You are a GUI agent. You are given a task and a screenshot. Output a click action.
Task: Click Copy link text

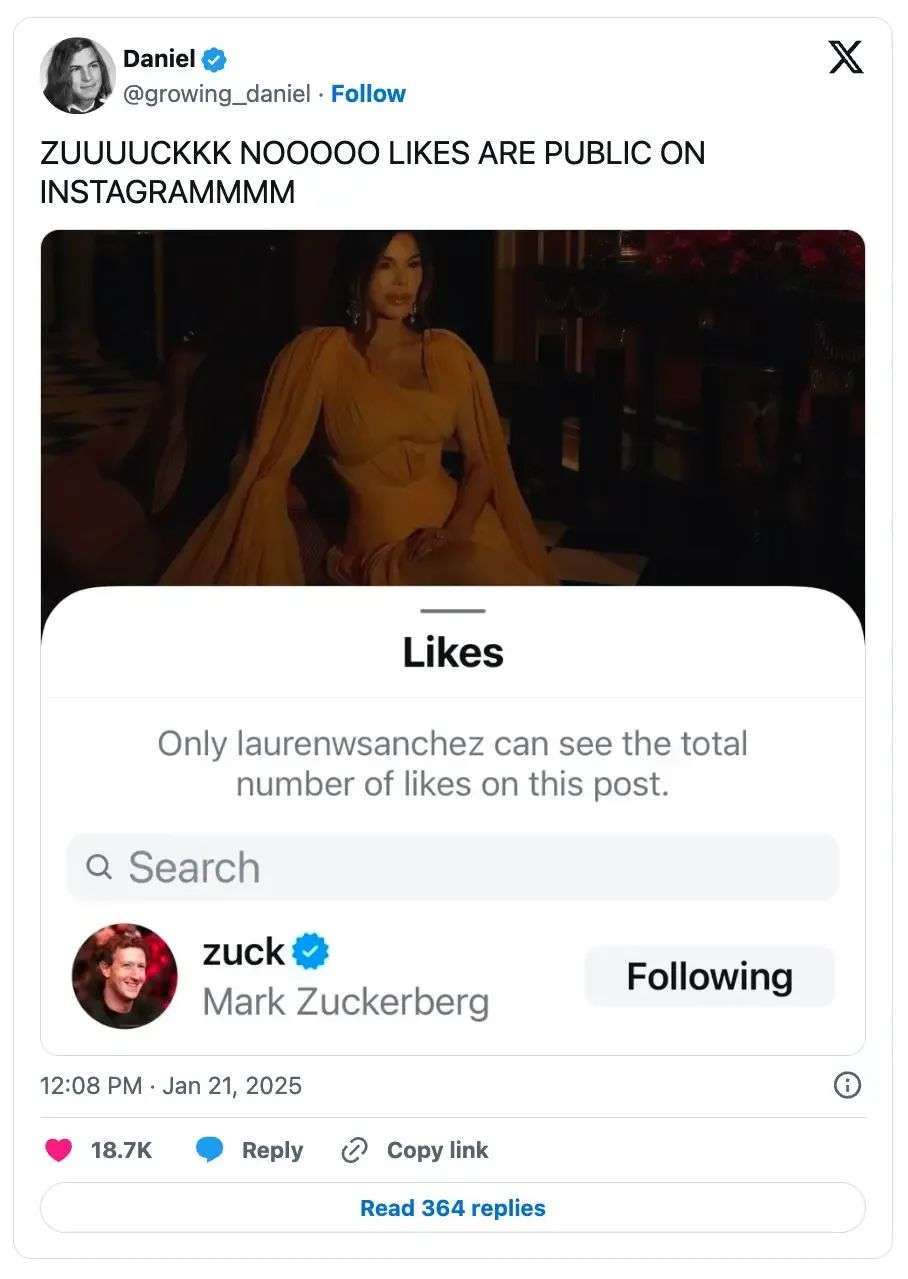(437, 1150)
